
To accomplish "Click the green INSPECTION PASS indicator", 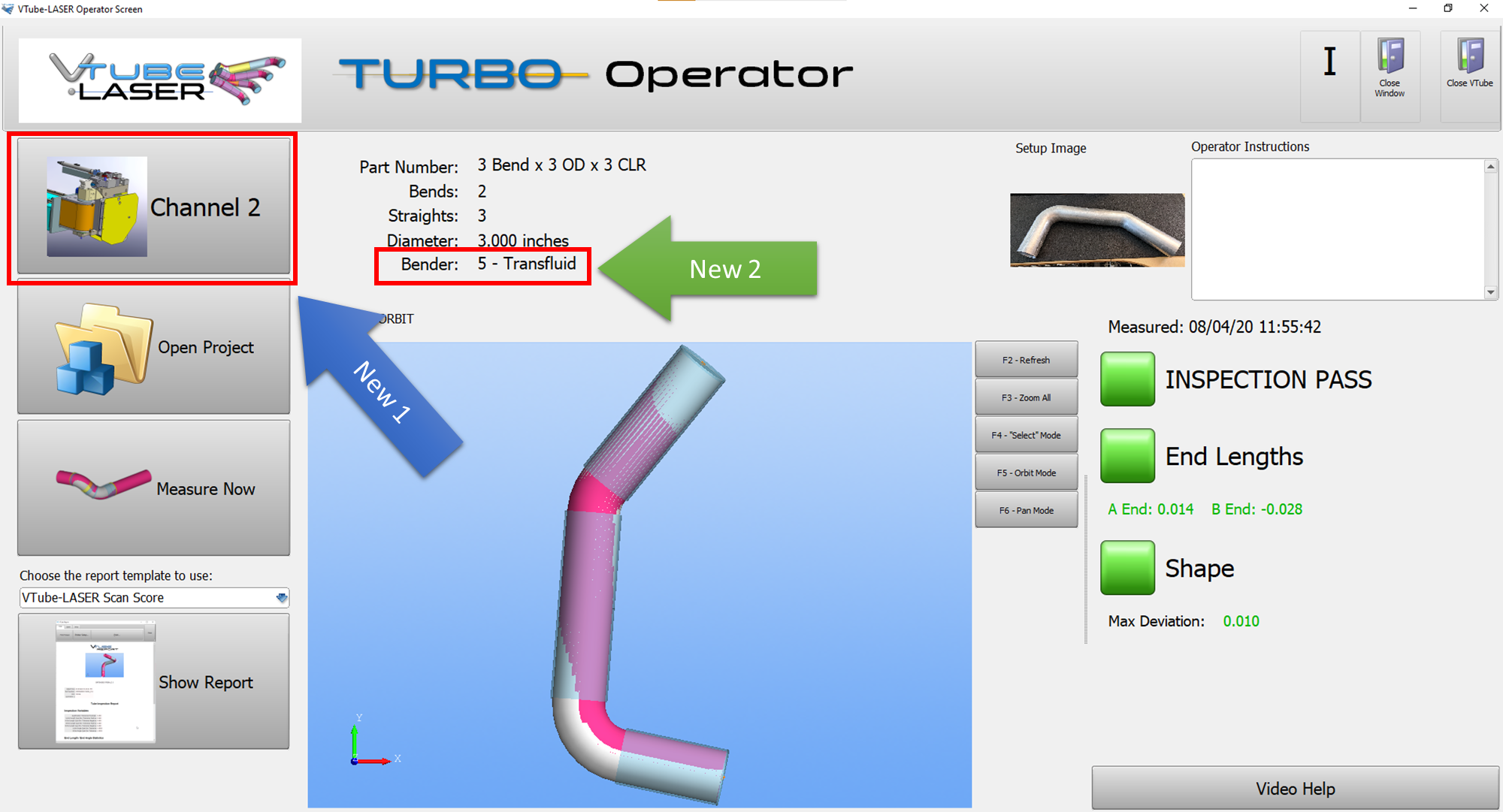I will click(1127, 379).
